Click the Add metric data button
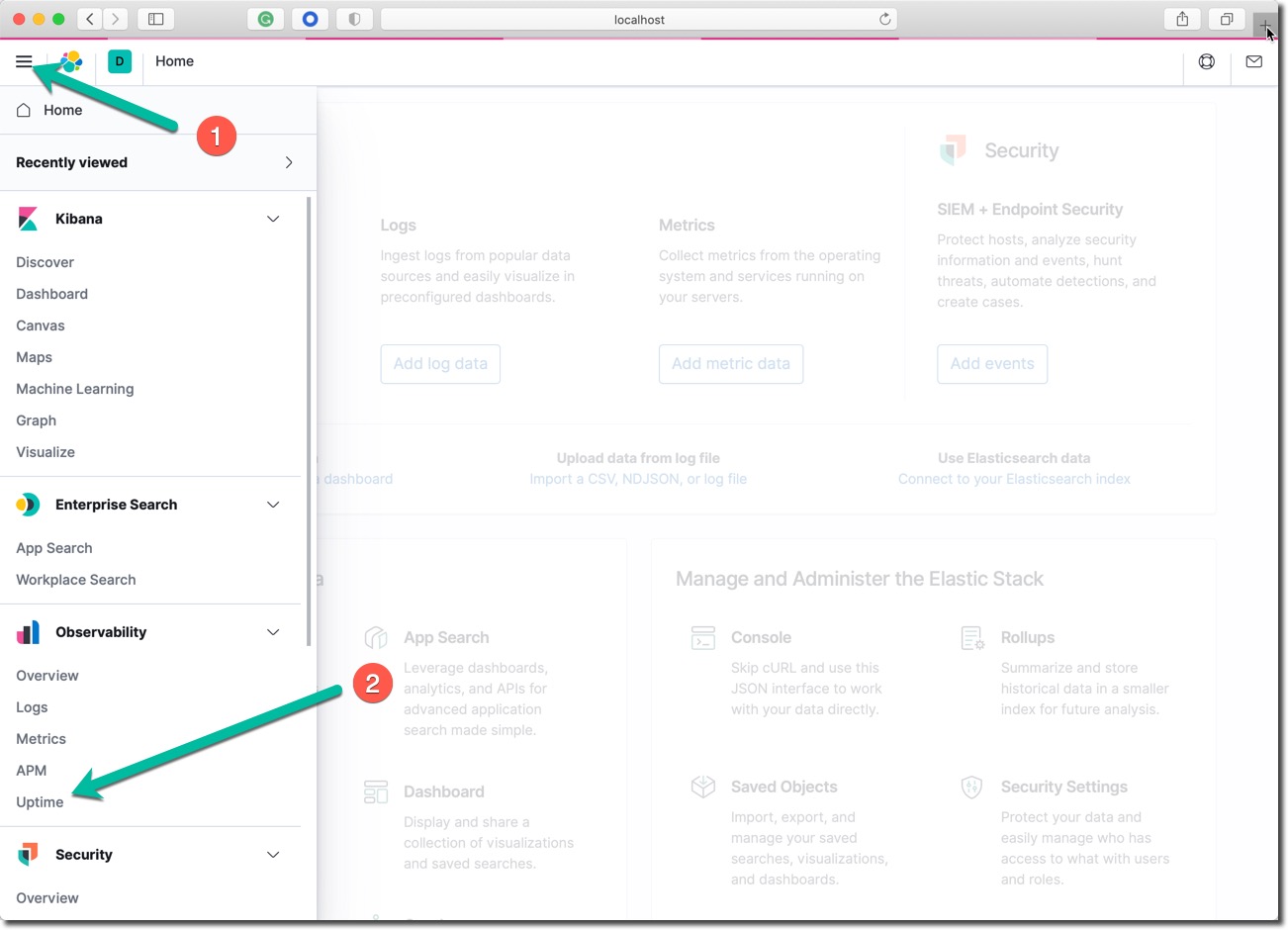The image size is (1288, 930). (x=731, y=364)
